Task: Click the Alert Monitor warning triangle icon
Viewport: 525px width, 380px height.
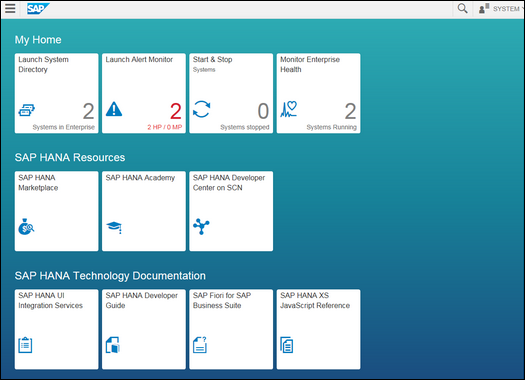Action: click(114, 109)
